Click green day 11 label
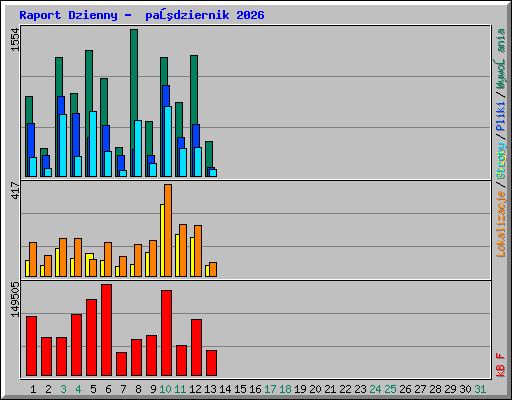 (x=180, y=389)
